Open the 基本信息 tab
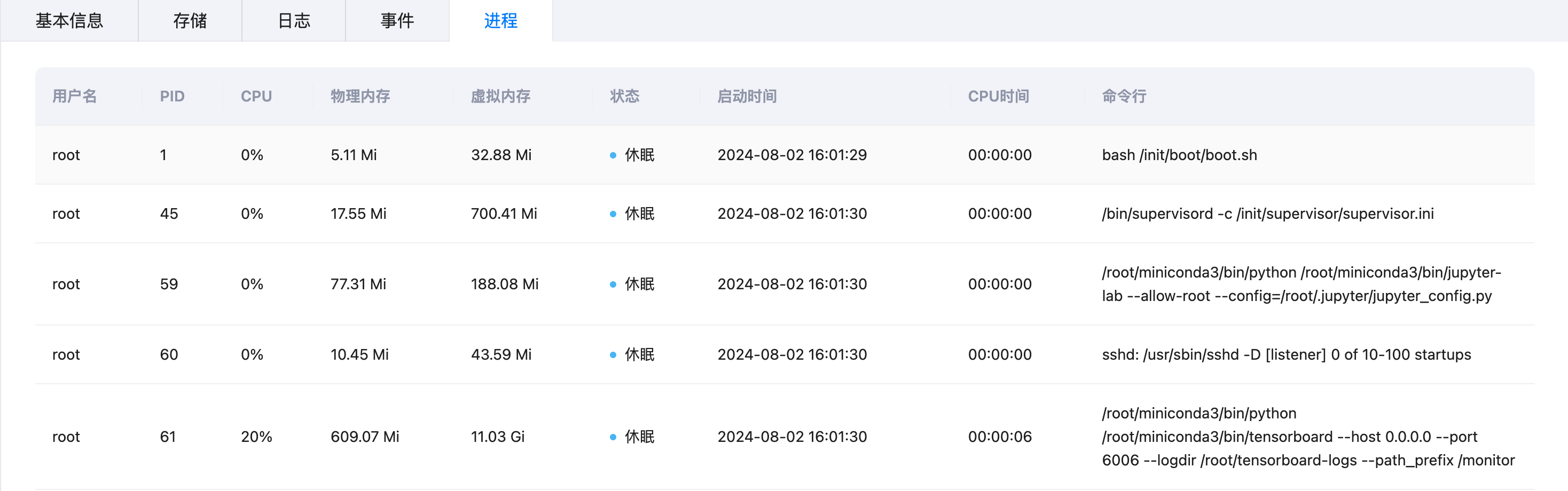This screenshot has width=1568, height=491. click(69, 21)
